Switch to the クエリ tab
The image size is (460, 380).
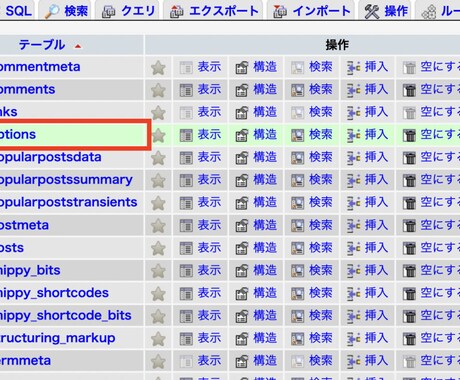coord(128,11)
